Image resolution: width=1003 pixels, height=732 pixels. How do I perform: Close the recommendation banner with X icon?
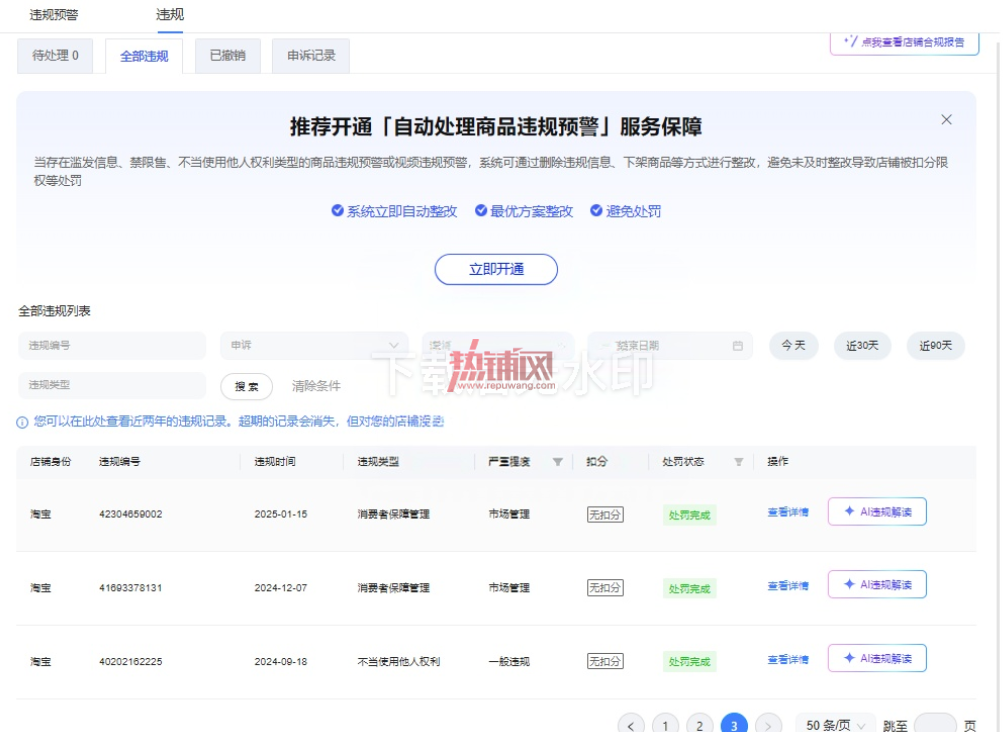[x=946, y=120]
